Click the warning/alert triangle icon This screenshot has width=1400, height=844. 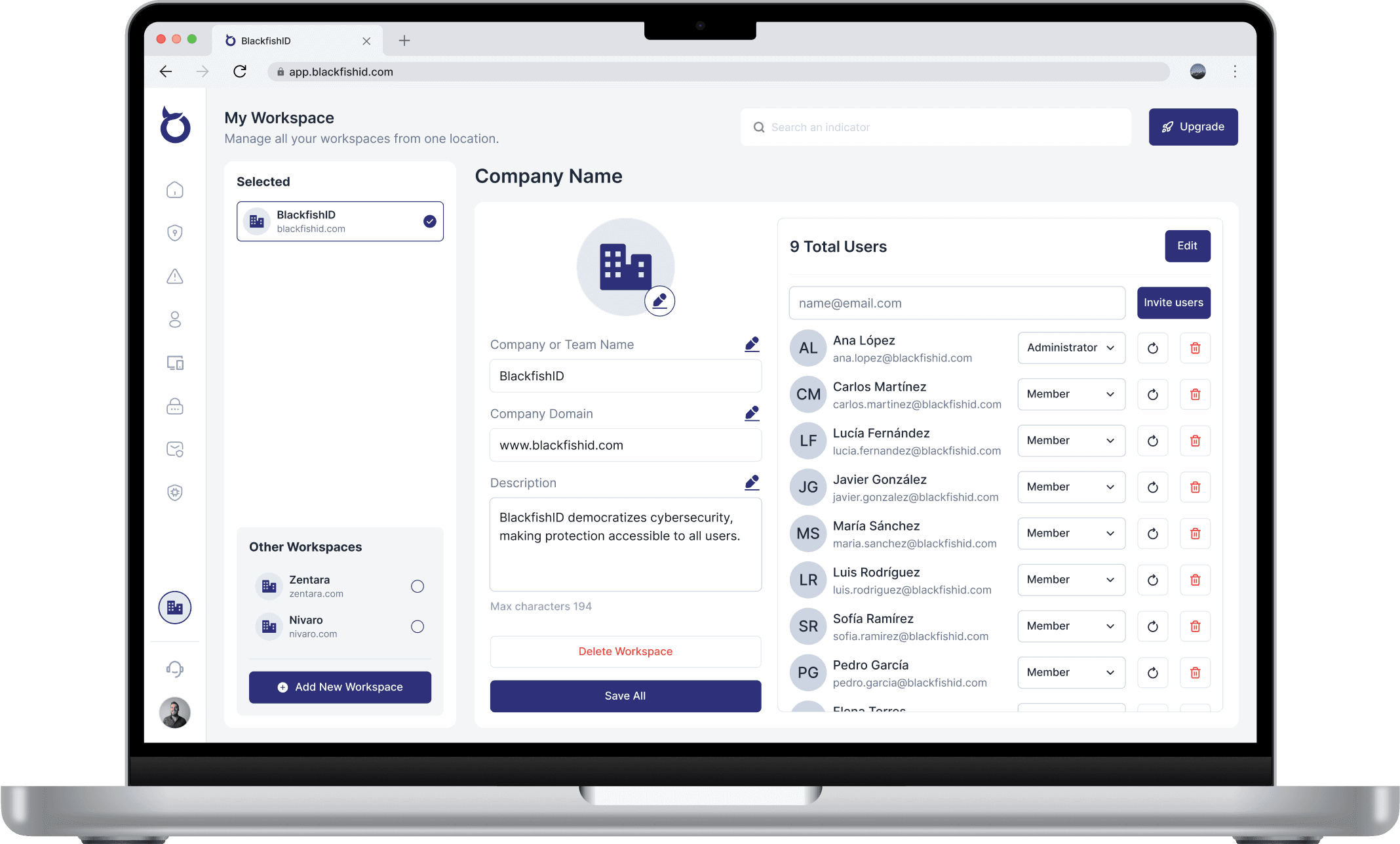[175, 276]
